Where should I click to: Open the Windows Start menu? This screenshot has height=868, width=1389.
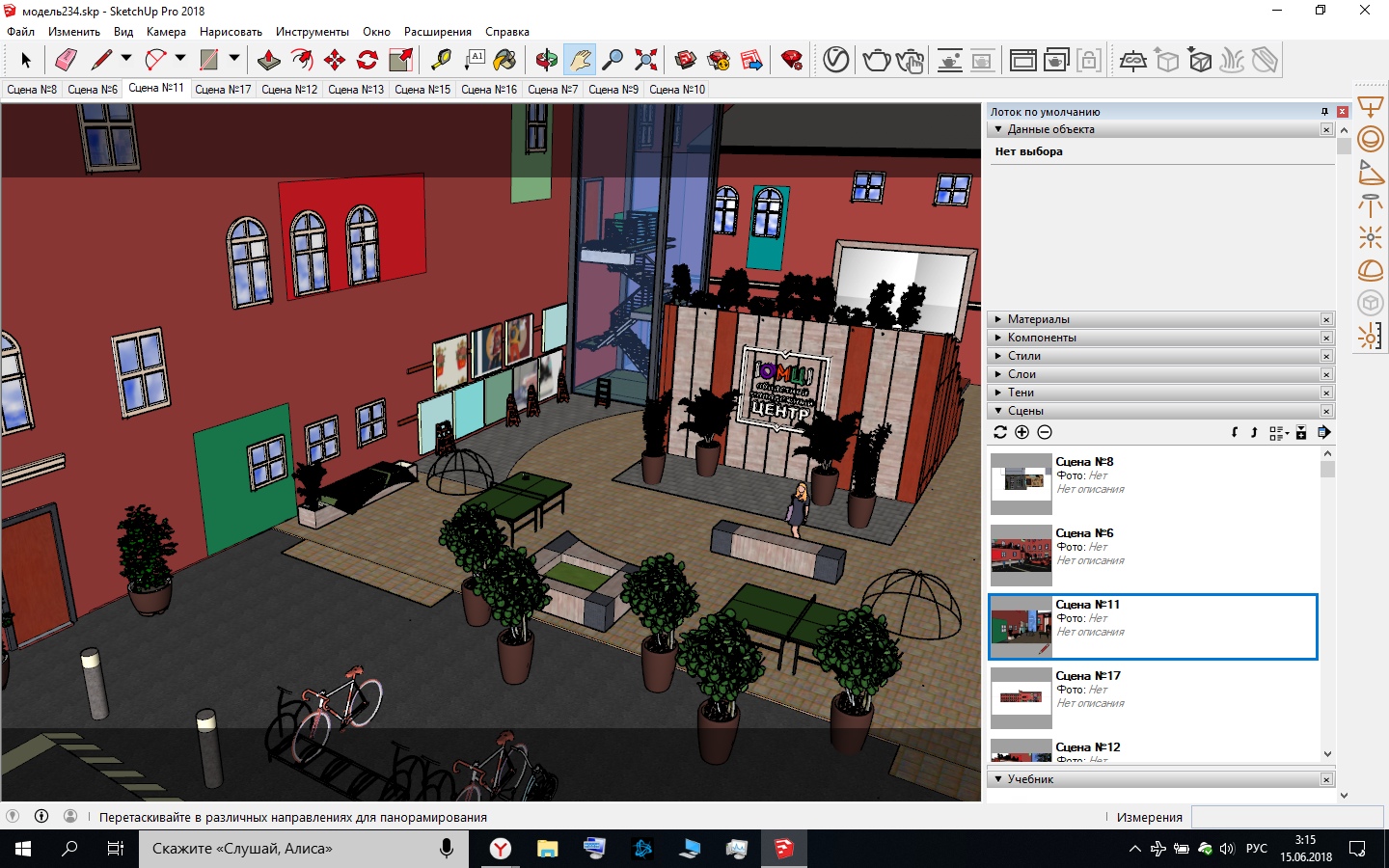pos(23,849)
